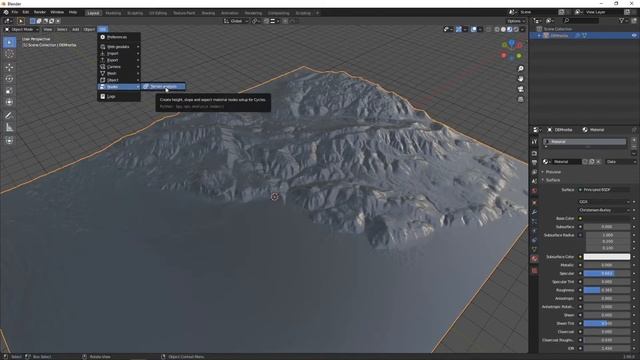Image resolution: width=640 pixels, height=360 pixels.
Task: Open the Render menu
Action: coord(40,13)
